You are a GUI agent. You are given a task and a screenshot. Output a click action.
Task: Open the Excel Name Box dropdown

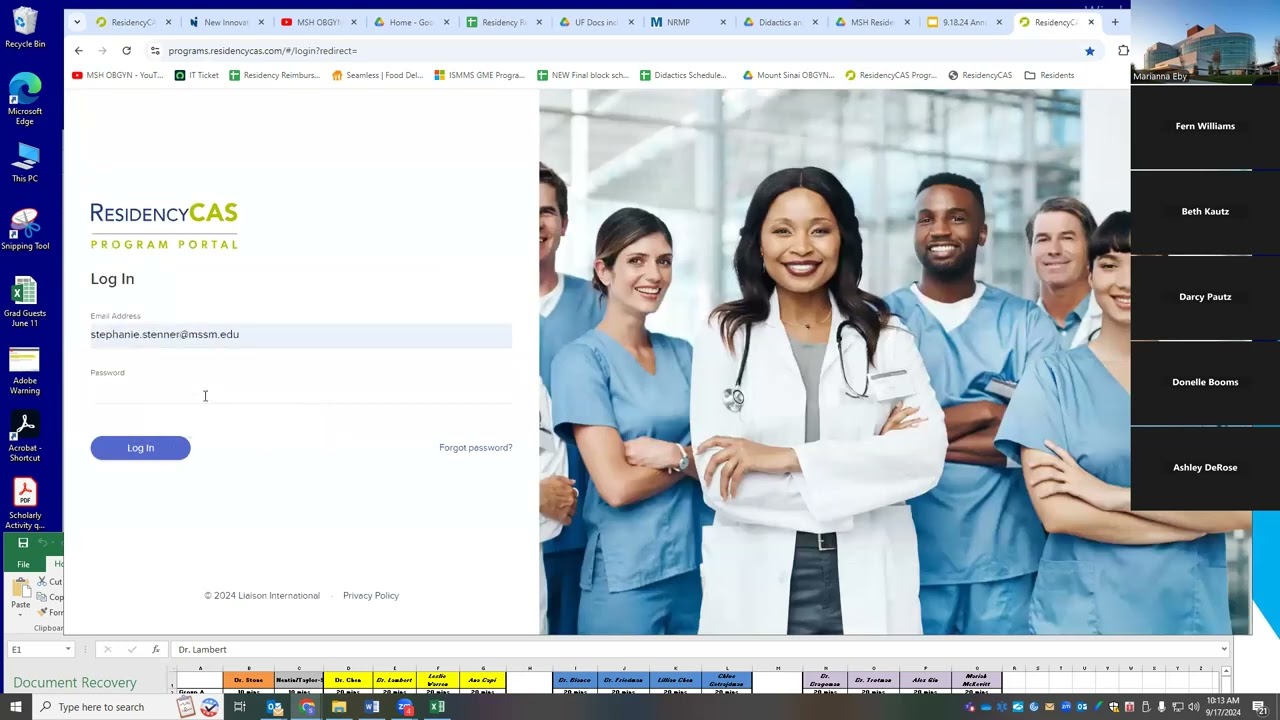68,650
